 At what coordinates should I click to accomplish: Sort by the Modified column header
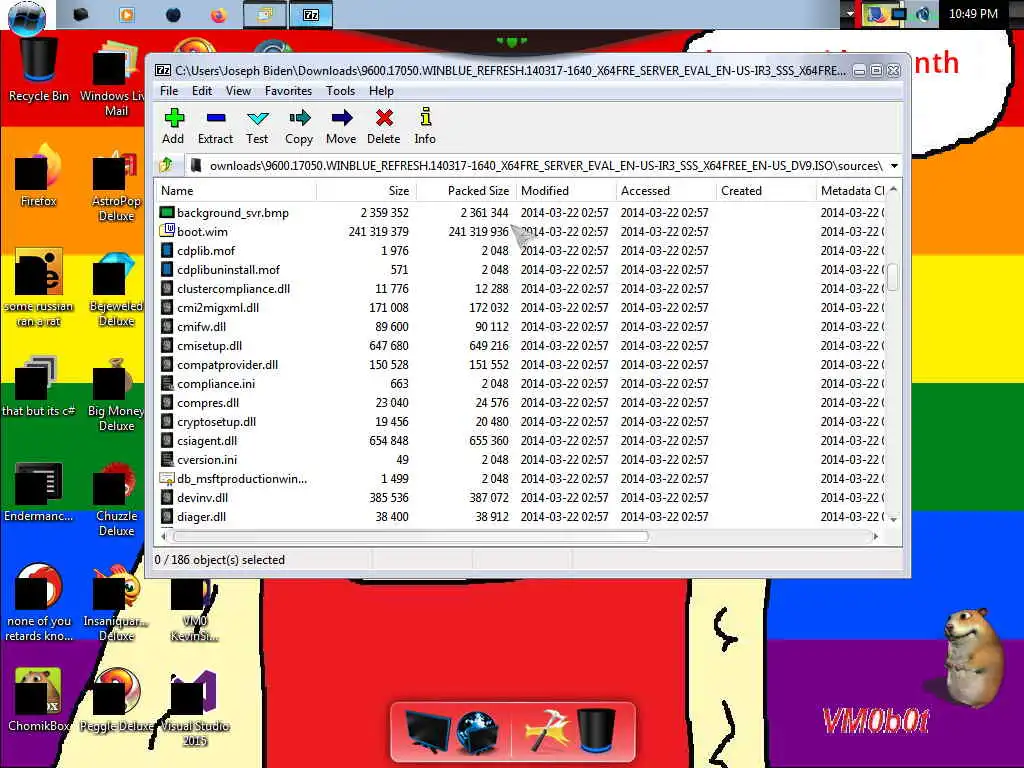tap(566, 191)
